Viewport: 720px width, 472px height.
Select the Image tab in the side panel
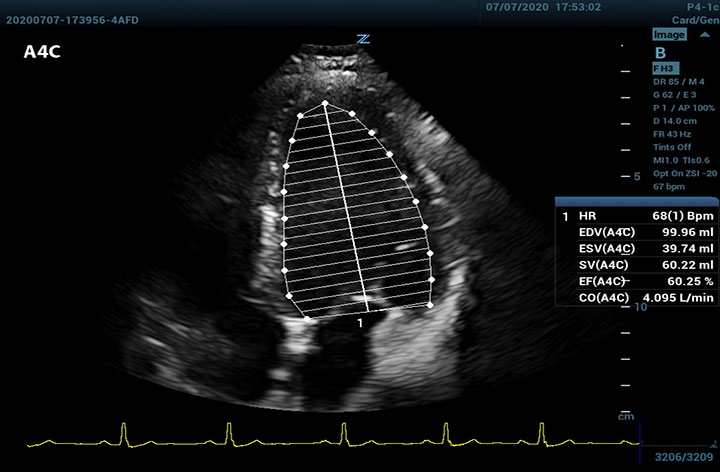669,35
